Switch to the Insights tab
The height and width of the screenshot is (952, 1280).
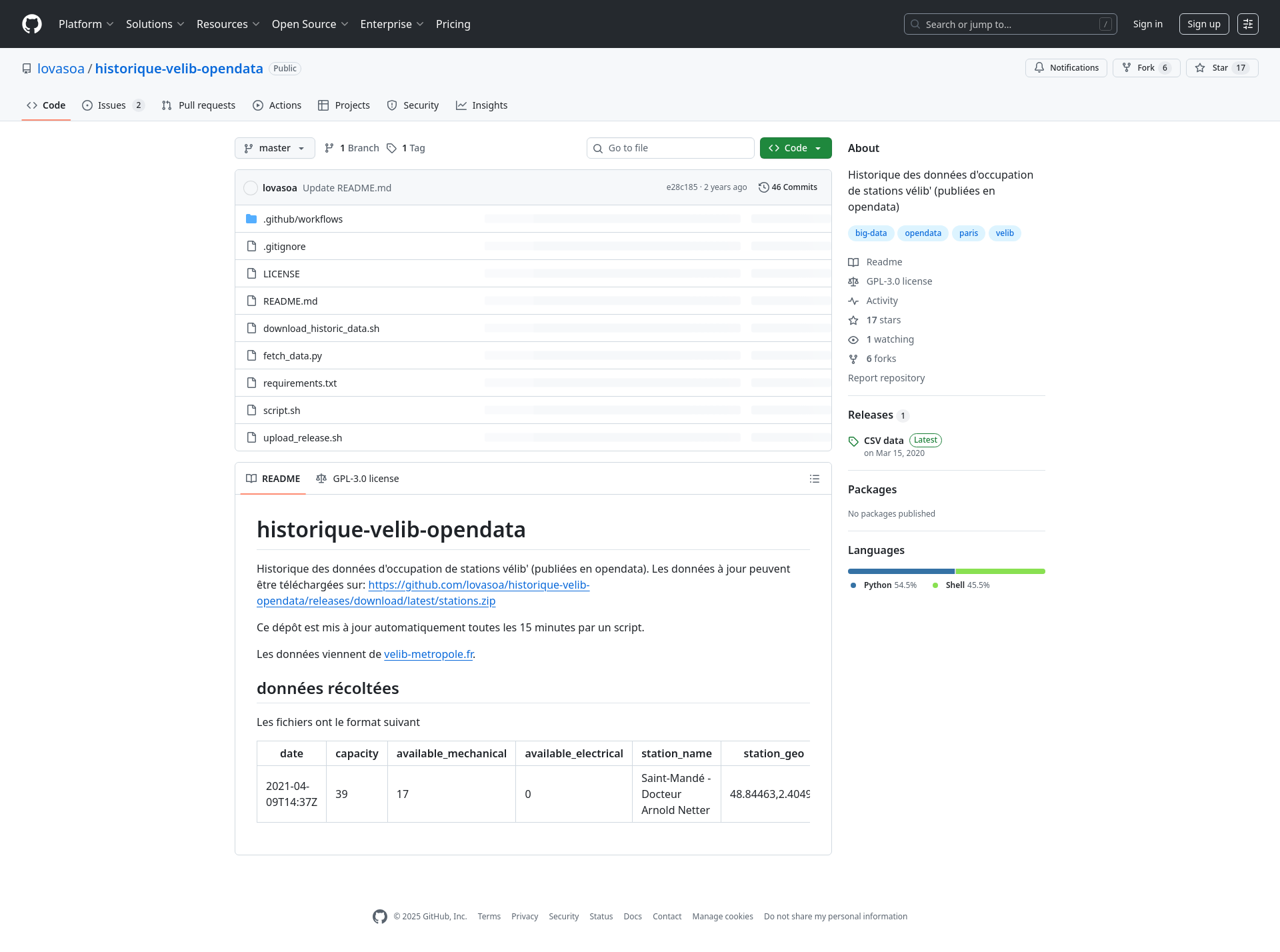coord(481,105)
